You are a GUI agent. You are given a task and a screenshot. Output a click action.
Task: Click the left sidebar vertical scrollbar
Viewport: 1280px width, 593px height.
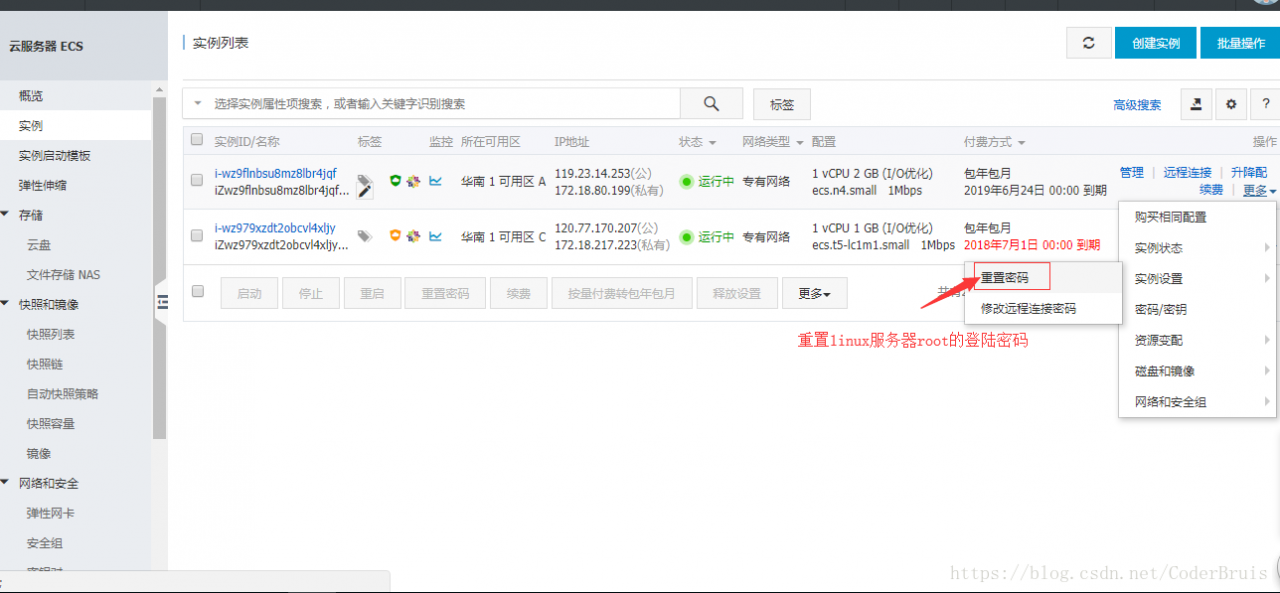(x=159, y=268)
